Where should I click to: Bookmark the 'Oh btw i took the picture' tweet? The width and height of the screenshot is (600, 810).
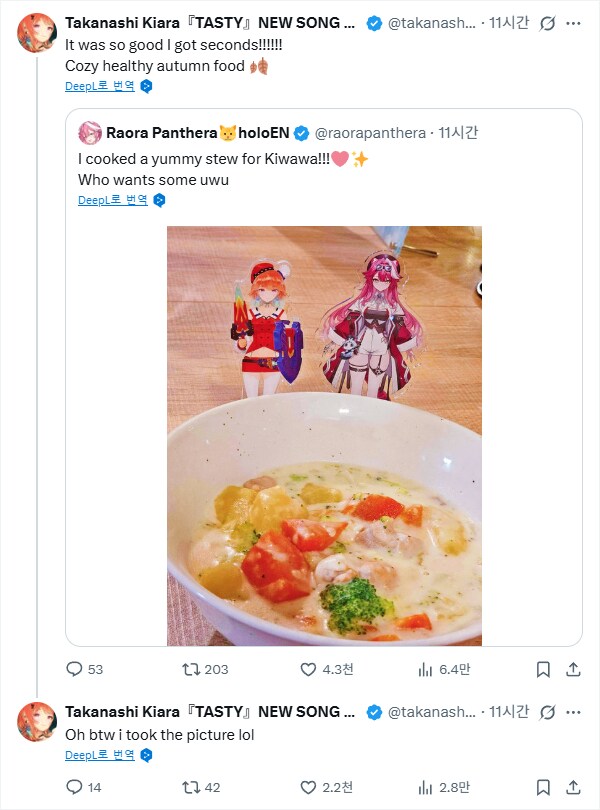[x=542, y=787]
